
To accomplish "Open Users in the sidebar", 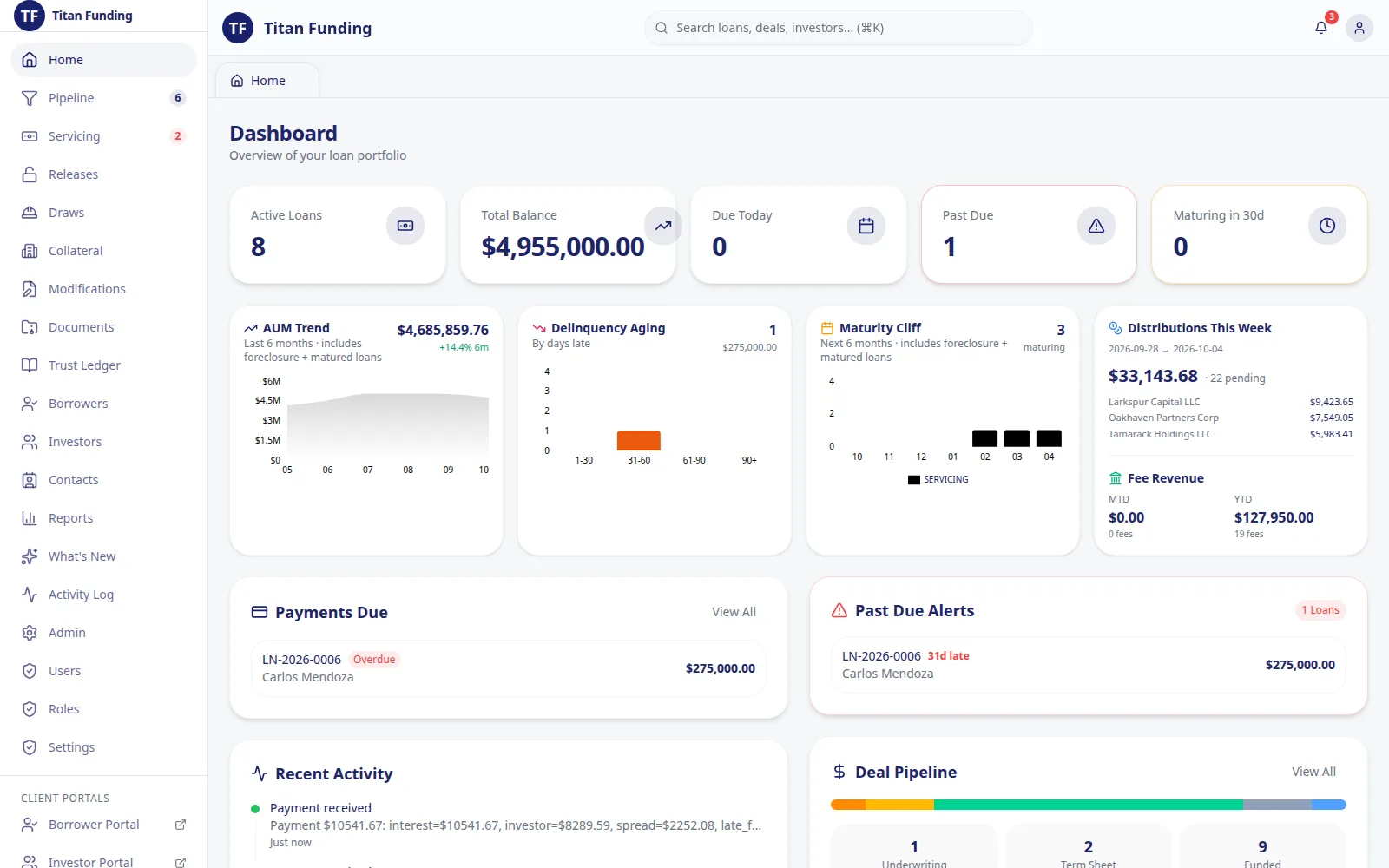I will (103, 671).
